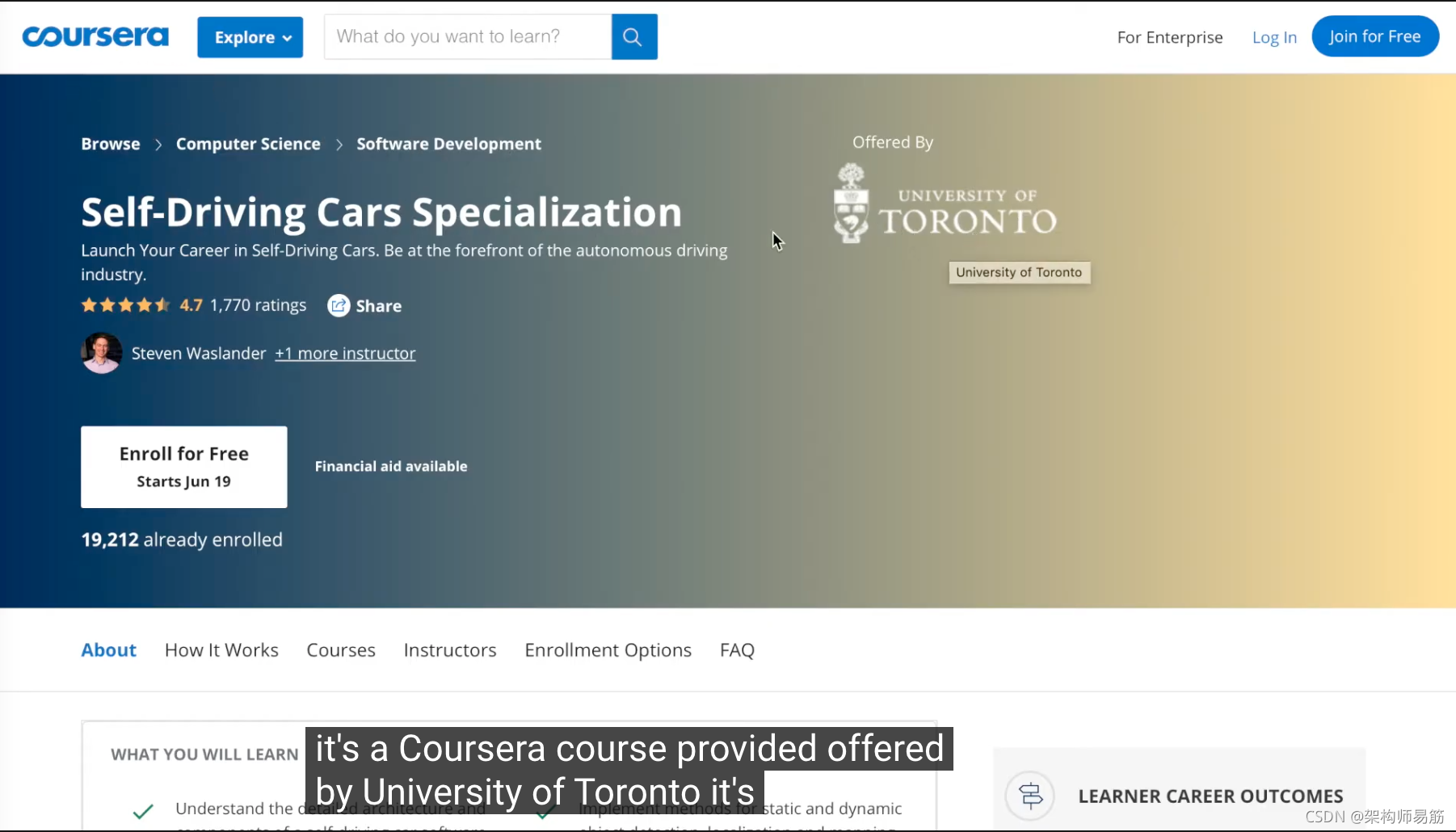The width and height of the screenshot is (1456, 832).
Task: Click the five-star rating icons
Action: tap(125, 305)
